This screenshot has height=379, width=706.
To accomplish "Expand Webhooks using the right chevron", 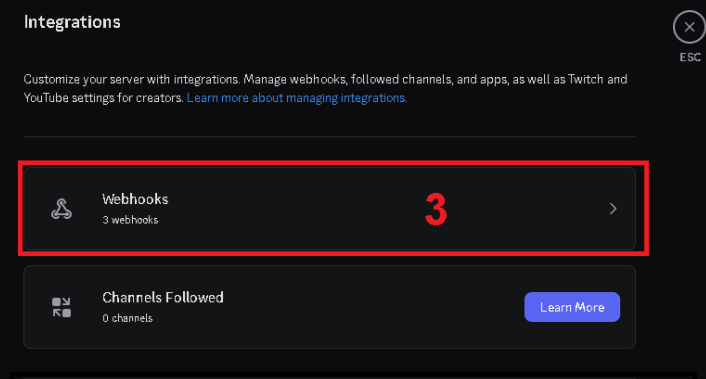I will pyautogui.click(x=613, y=208).
